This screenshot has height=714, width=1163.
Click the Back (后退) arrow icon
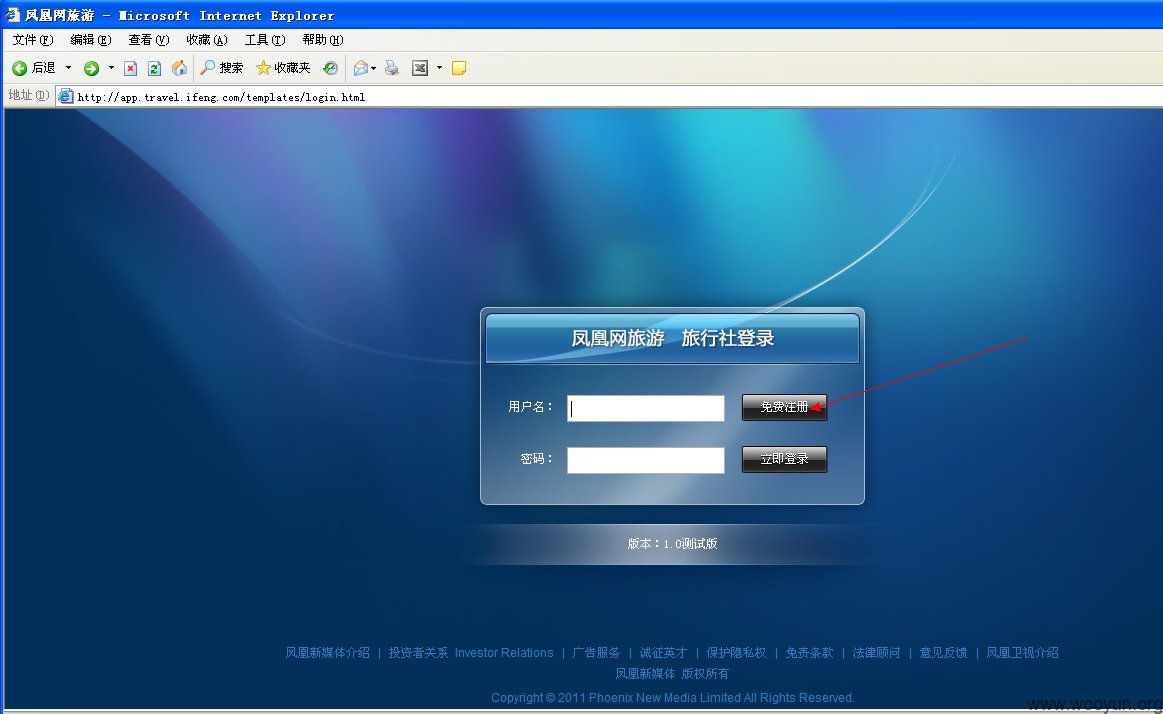20,68
